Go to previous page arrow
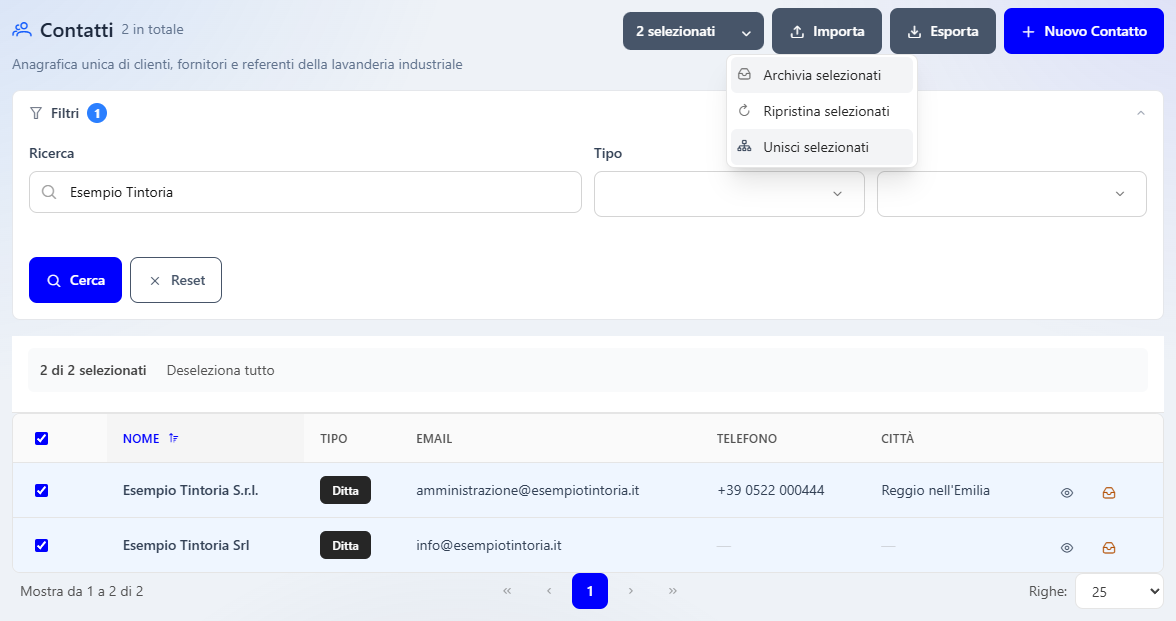1176x621 pixels. tap(549, 591)
